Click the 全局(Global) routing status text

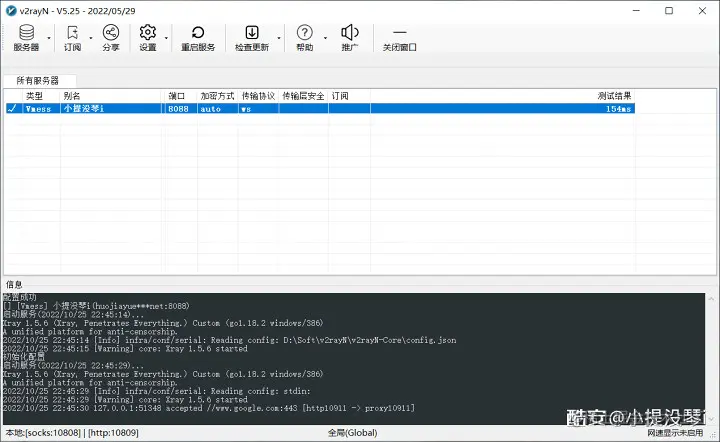[x=352, y=432]
